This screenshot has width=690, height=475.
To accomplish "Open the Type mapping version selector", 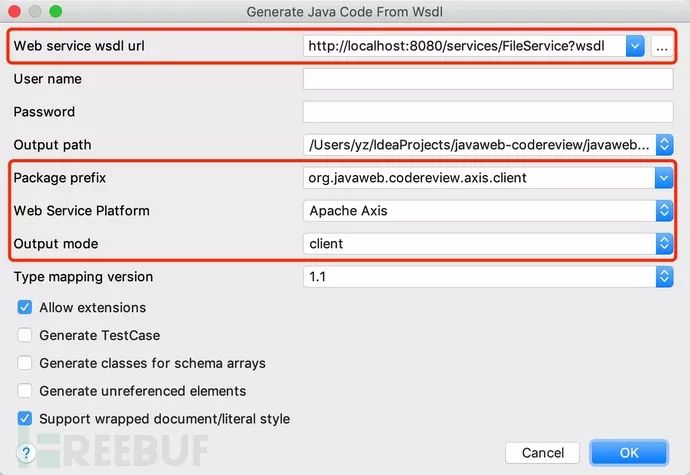I will (x=664, y=277).
